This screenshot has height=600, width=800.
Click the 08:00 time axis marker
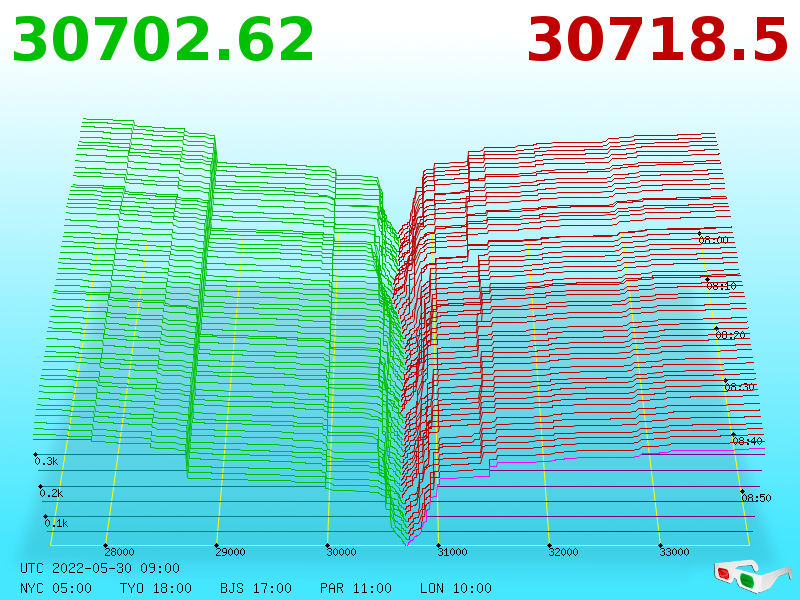(713, 239)
